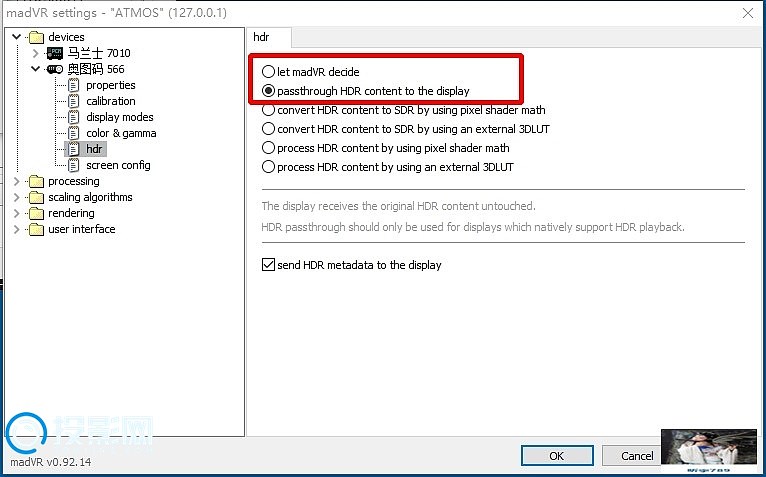Screen dimensions: 766x477
Task: Select the user interface tree item
Action: [82, 229]
